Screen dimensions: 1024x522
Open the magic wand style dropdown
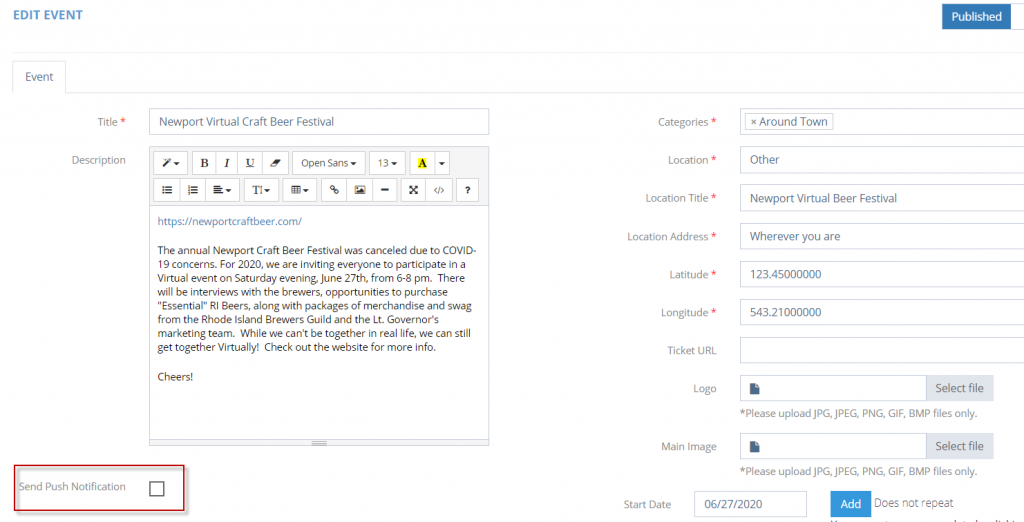(x=170, y=163)
